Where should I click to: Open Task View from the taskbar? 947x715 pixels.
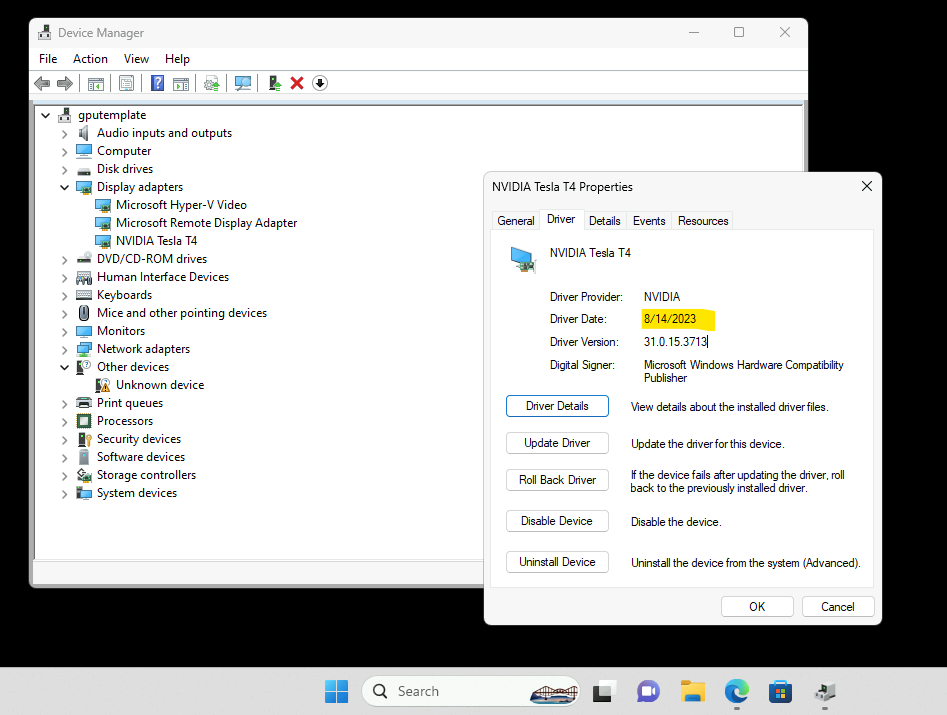click(603, 691)
